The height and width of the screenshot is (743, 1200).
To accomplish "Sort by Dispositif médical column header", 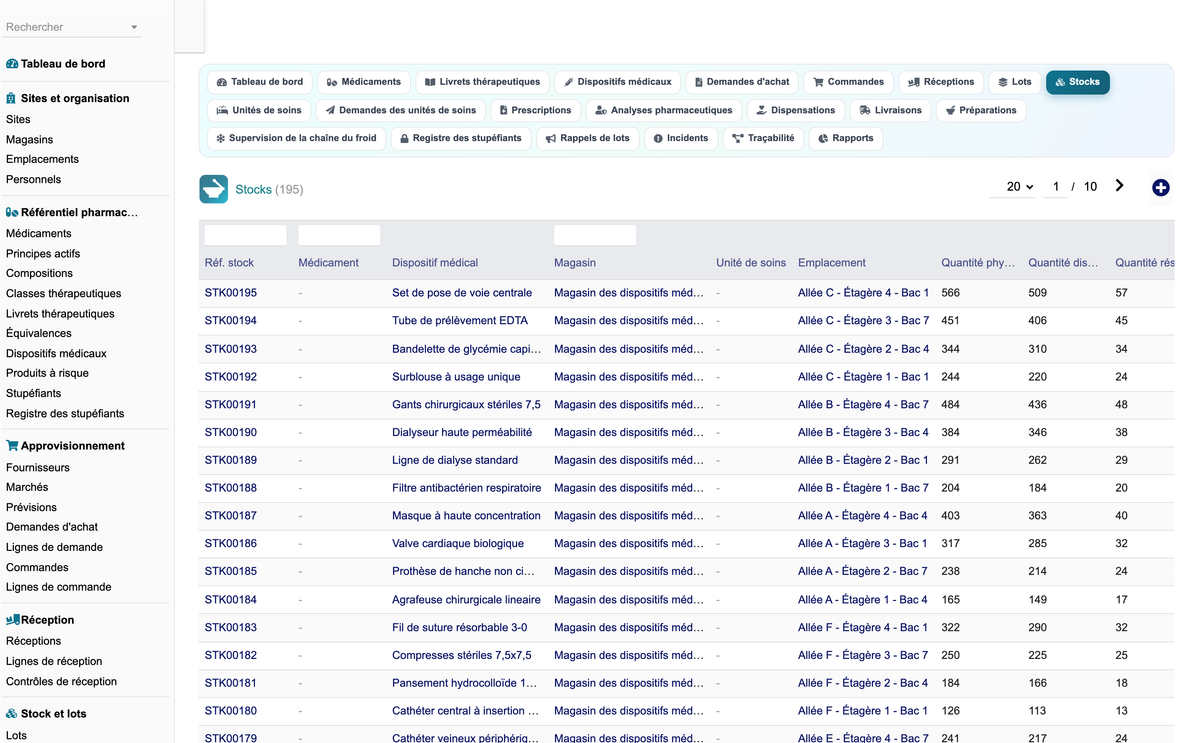I will click(x=435, y=263).
